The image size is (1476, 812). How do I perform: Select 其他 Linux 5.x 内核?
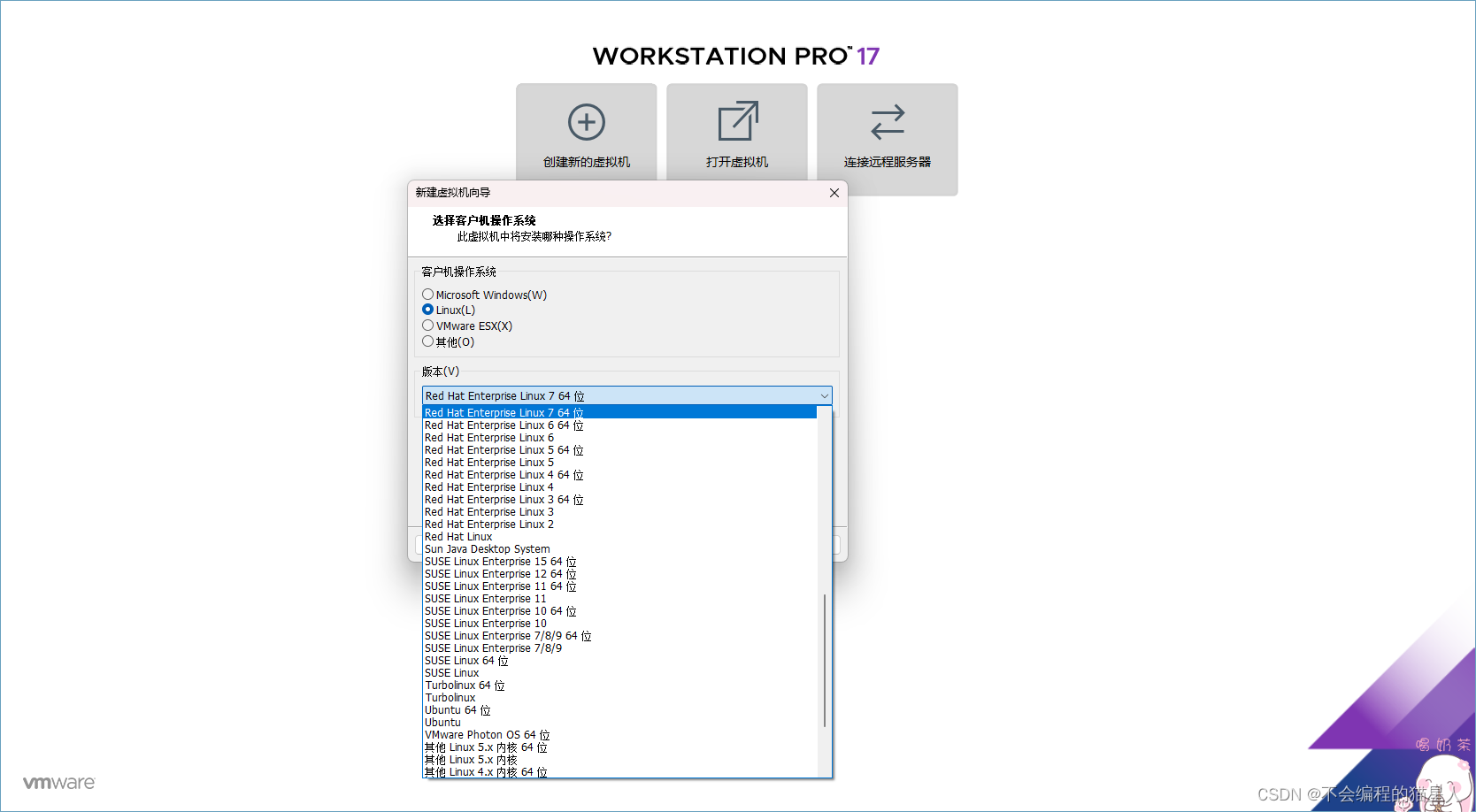pos(619,760)
